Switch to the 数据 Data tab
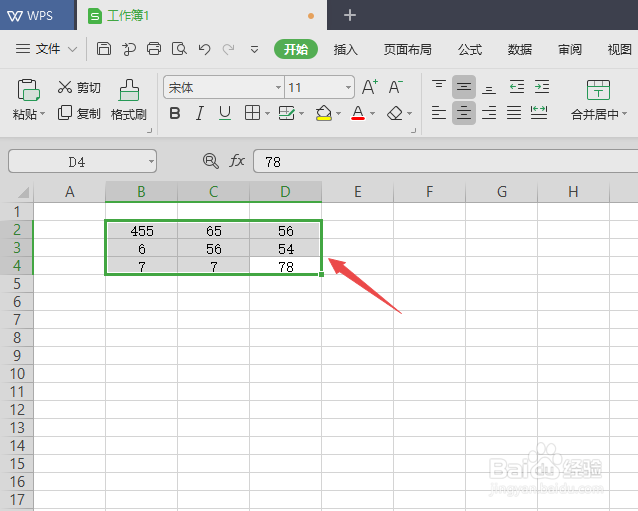Image resolution: width=638 pixels, height=511 pixels. point(520,50)
